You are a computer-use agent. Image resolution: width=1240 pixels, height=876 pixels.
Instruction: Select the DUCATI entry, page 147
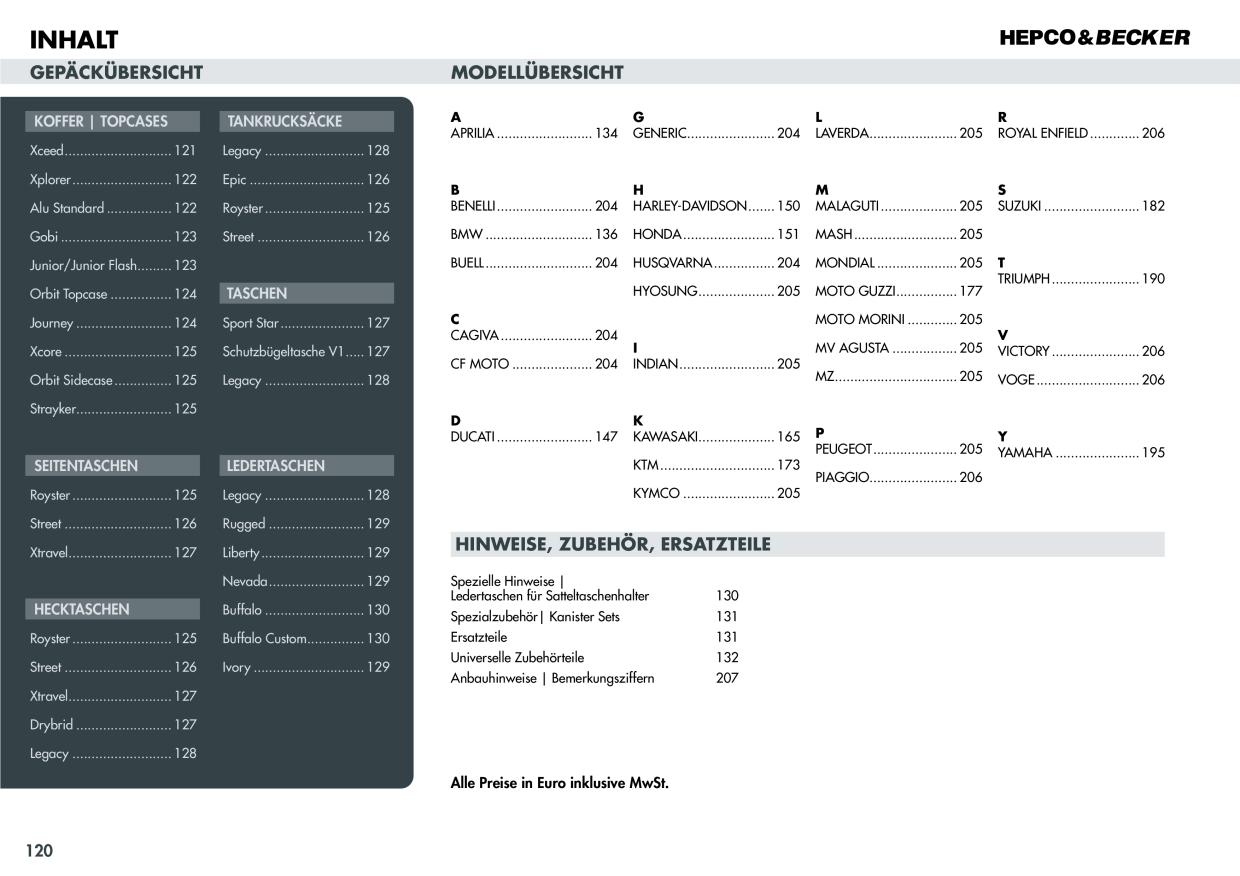[x=534, y=437]
